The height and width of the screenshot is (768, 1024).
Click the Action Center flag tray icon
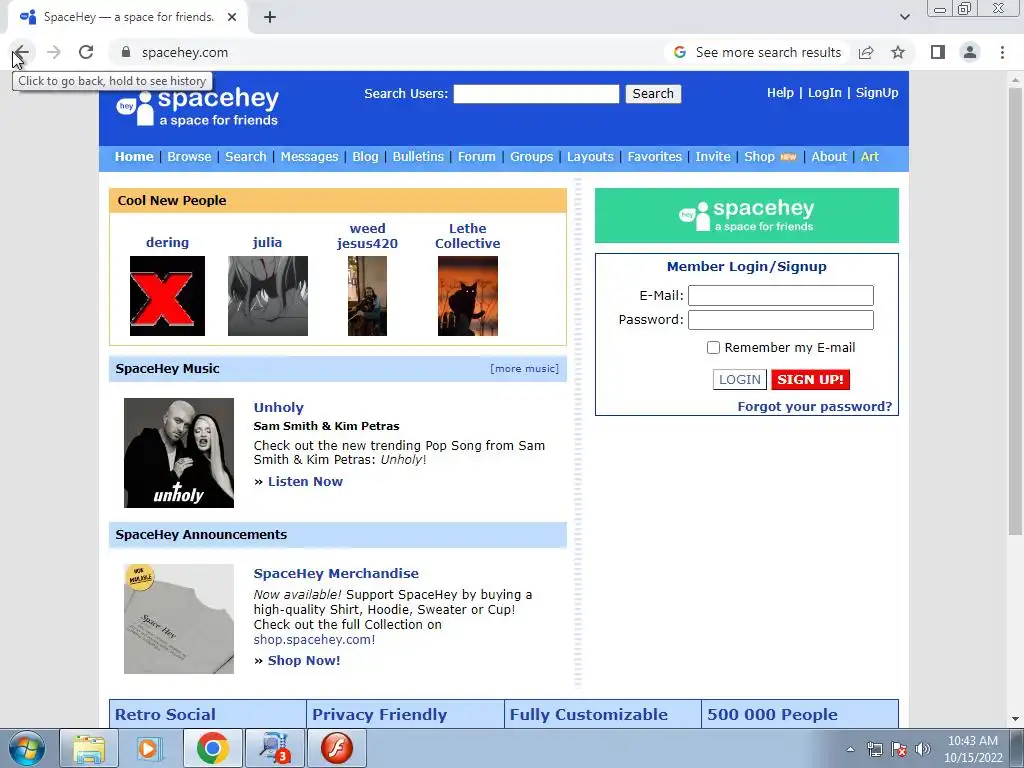click(x=899, y=749)
